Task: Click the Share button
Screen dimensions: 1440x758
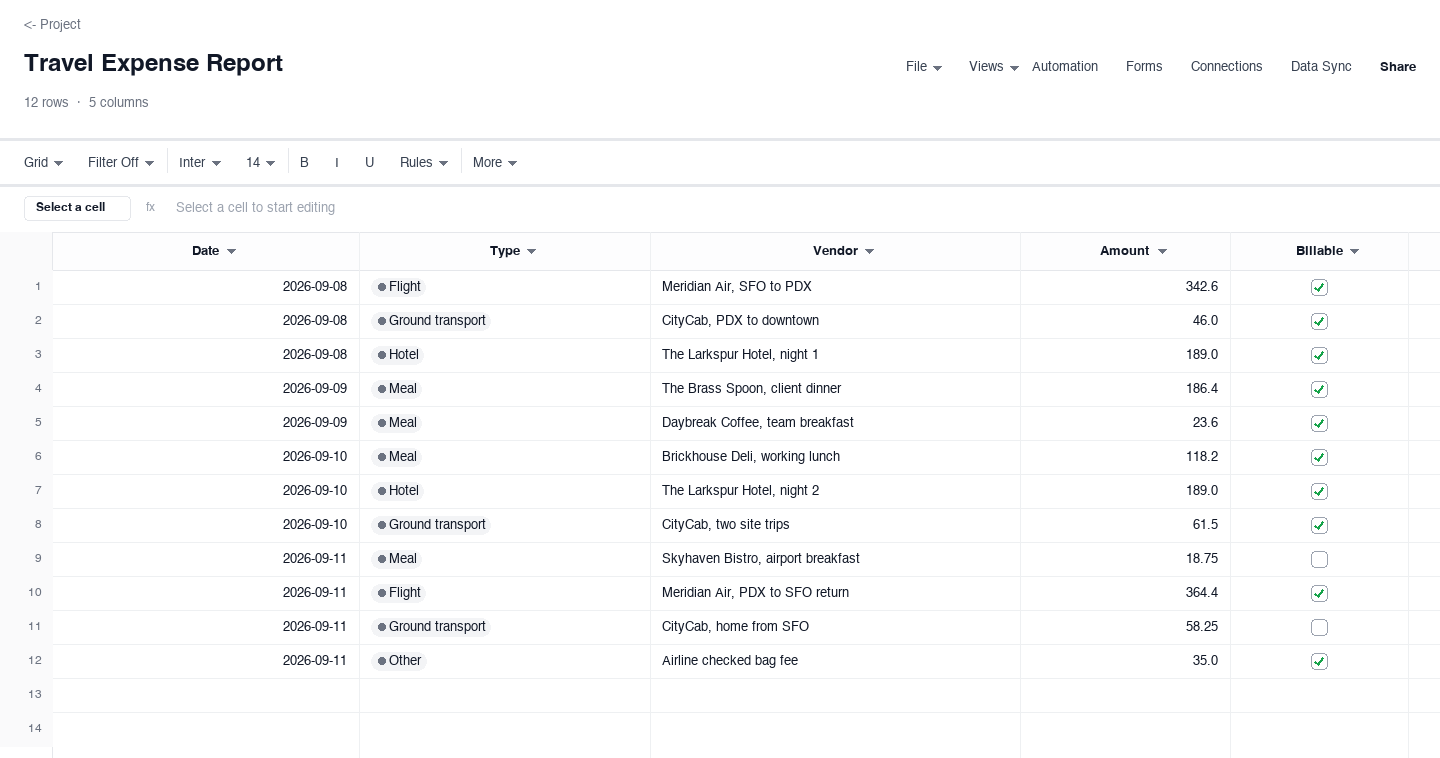Action: [1398, 67]
